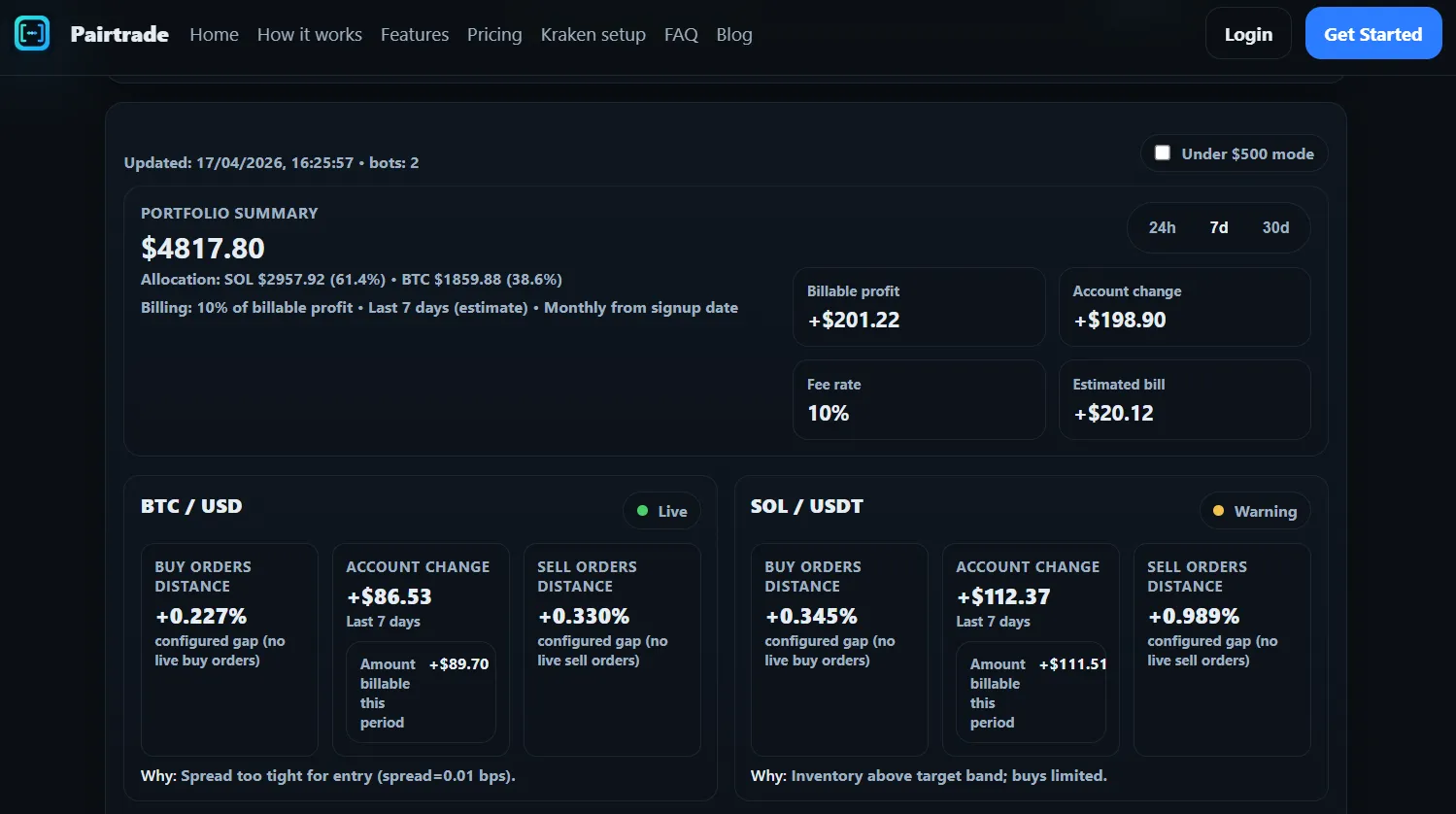The width and height of the screenshot is (1456, 814).
Task: Open the Blog link
Action: [734, 34]
